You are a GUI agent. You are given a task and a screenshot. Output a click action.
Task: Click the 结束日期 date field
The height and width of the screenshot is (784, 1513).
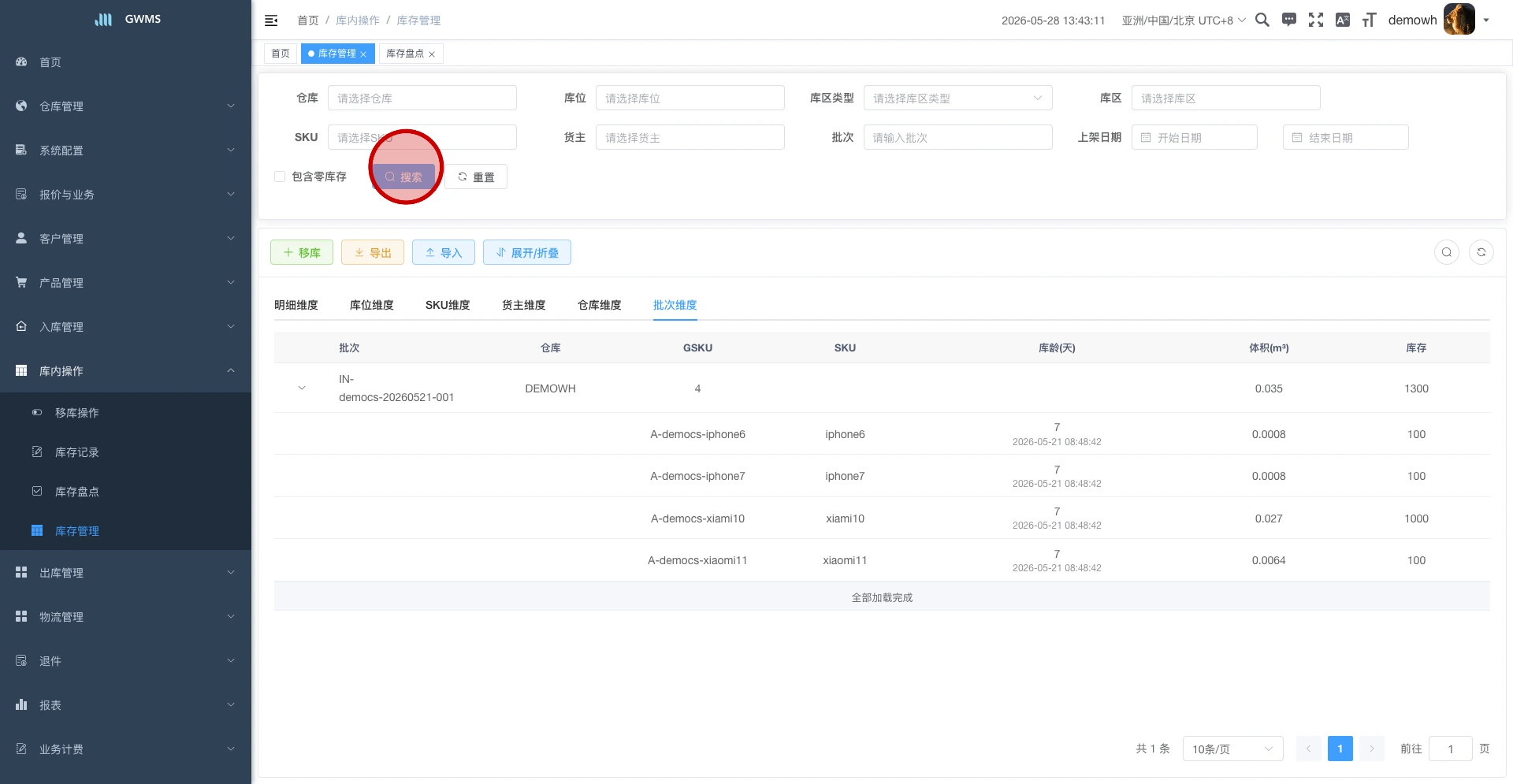click(1346, 137)
